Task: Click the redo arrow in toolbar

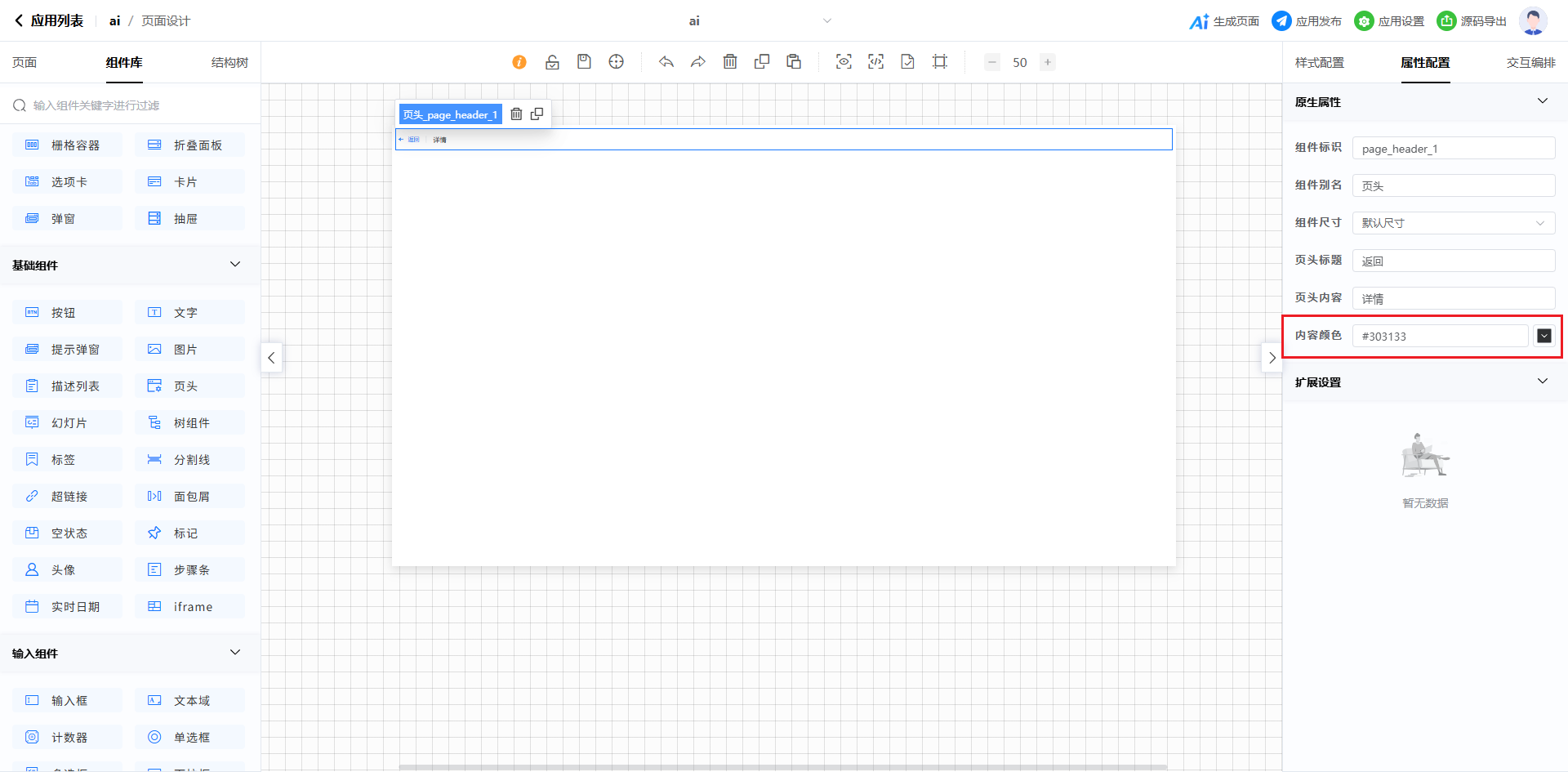Action: [x=698, y=62]
